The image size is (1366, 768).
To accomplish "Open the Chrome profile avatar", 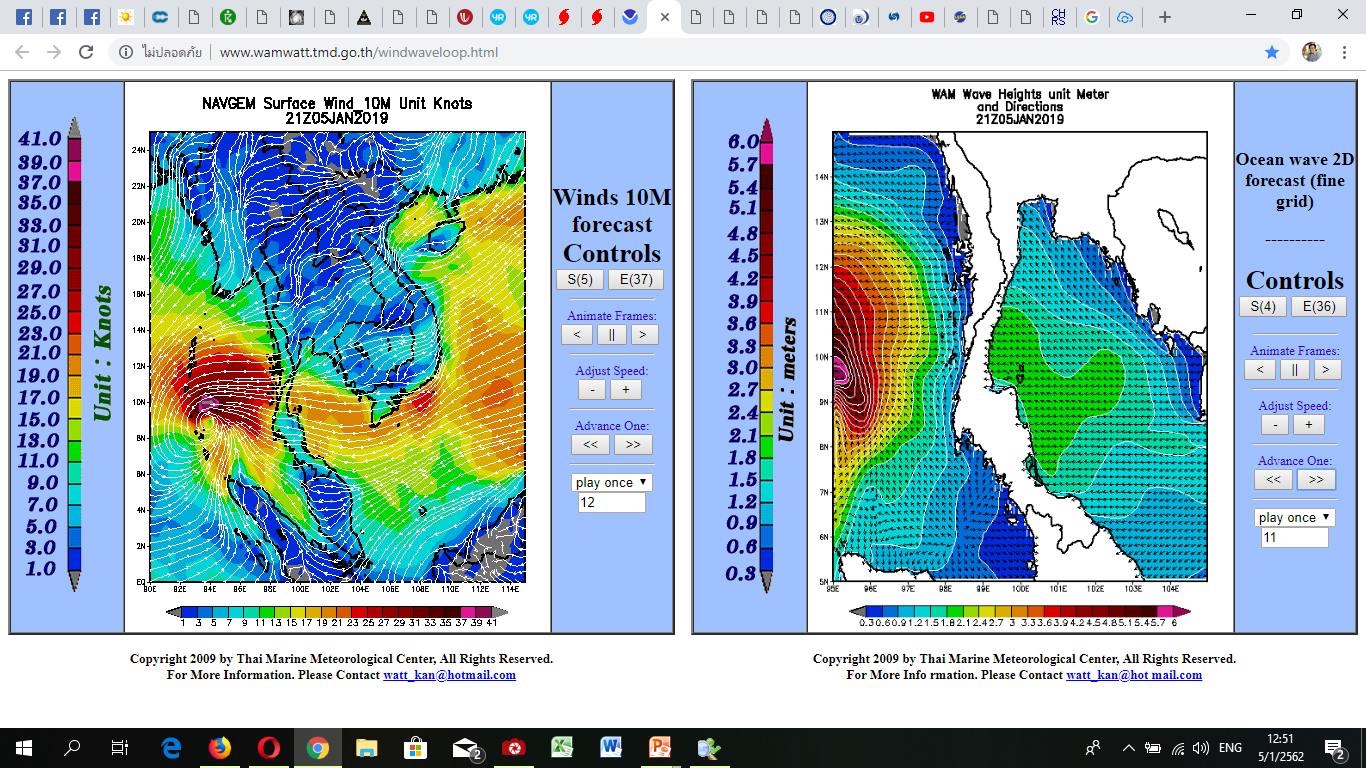I will tap(1312, 52).
